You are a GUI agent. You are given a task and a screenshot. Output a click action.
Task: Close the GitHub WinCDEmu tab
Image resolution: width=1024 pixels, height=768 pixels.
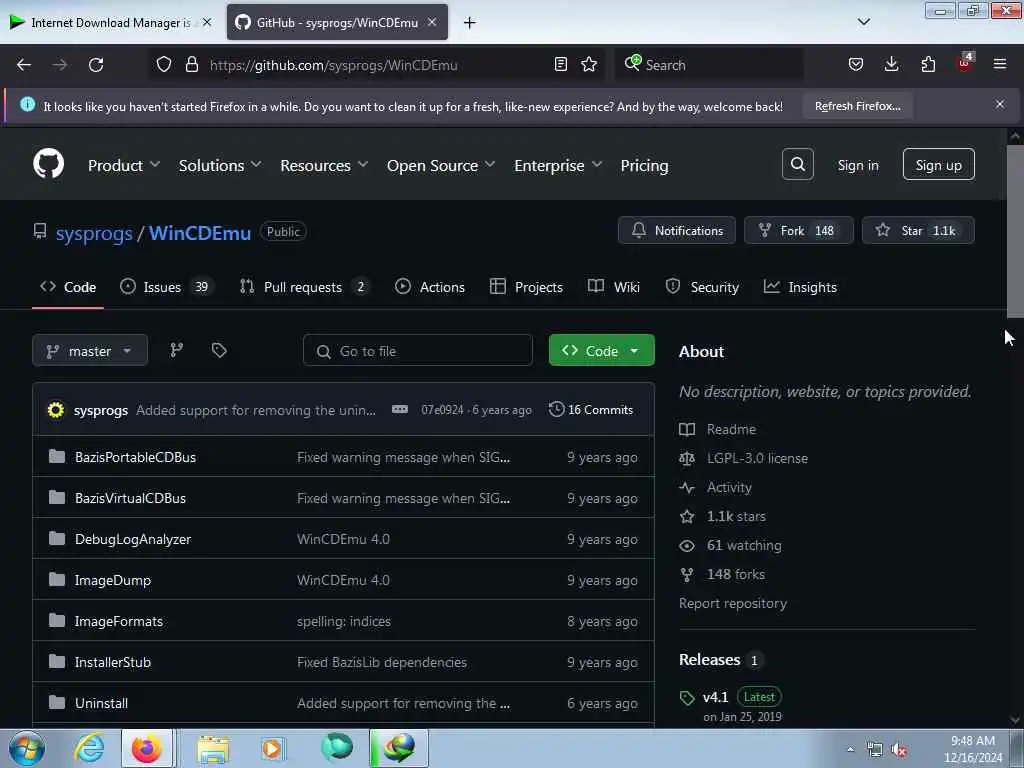pyautogui.click(x=432, y=22)
